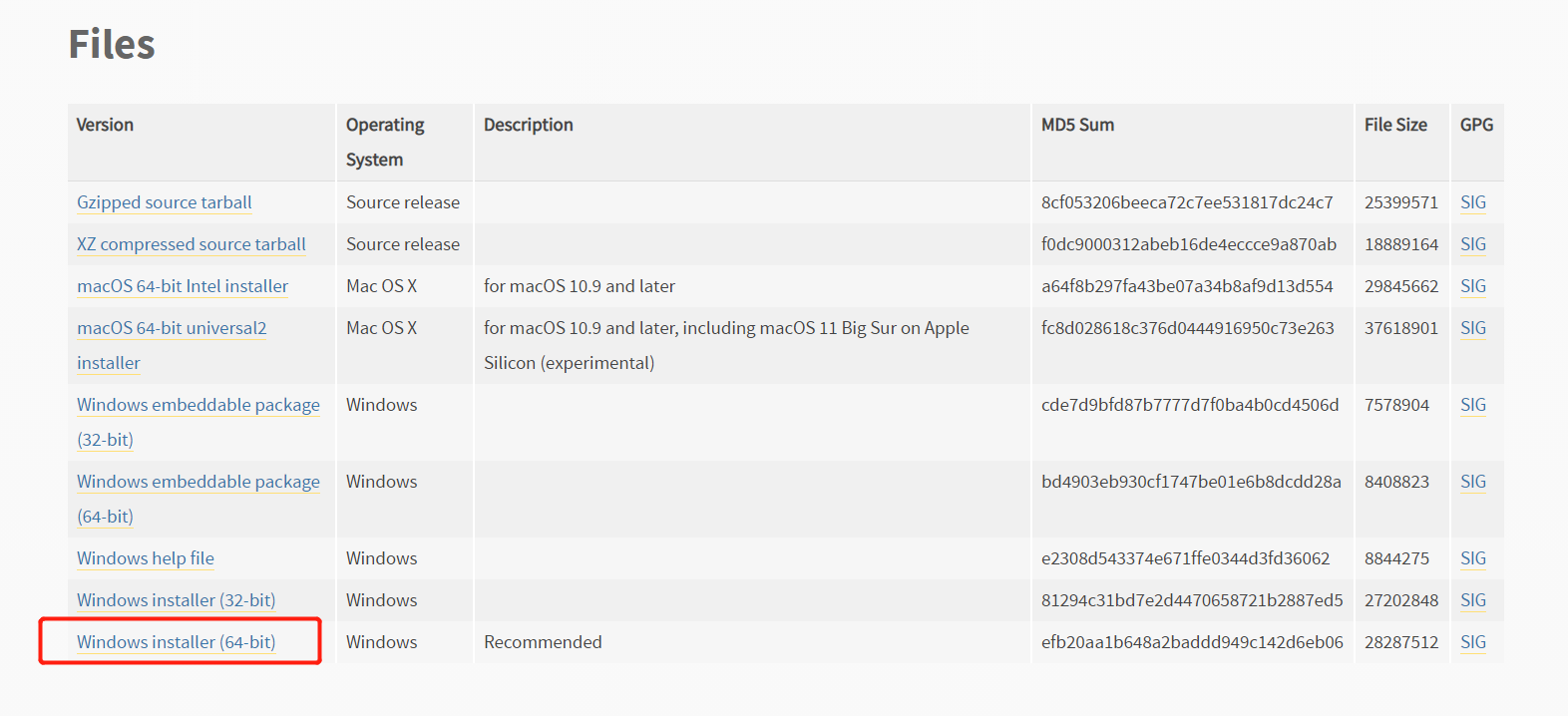Click file size 8408823
1568x716 pixels.
(1396, 482)
